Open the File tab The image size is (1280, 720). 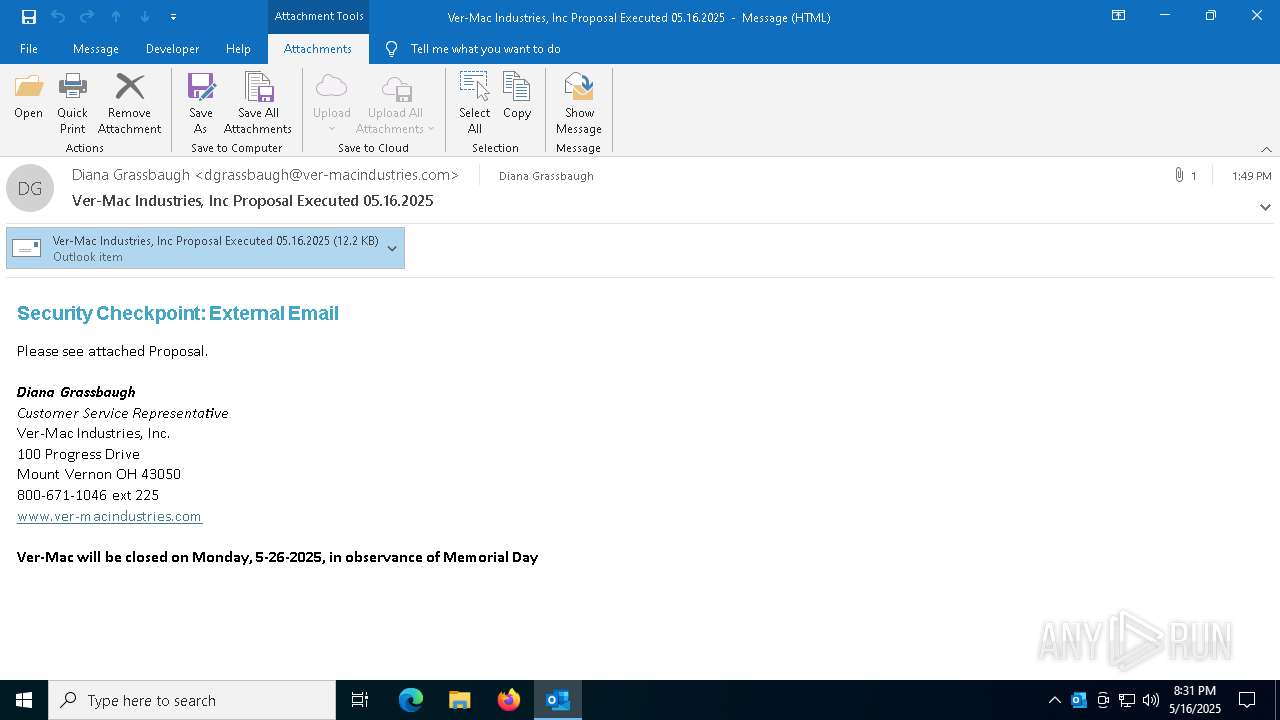click(x=29, y=49)
